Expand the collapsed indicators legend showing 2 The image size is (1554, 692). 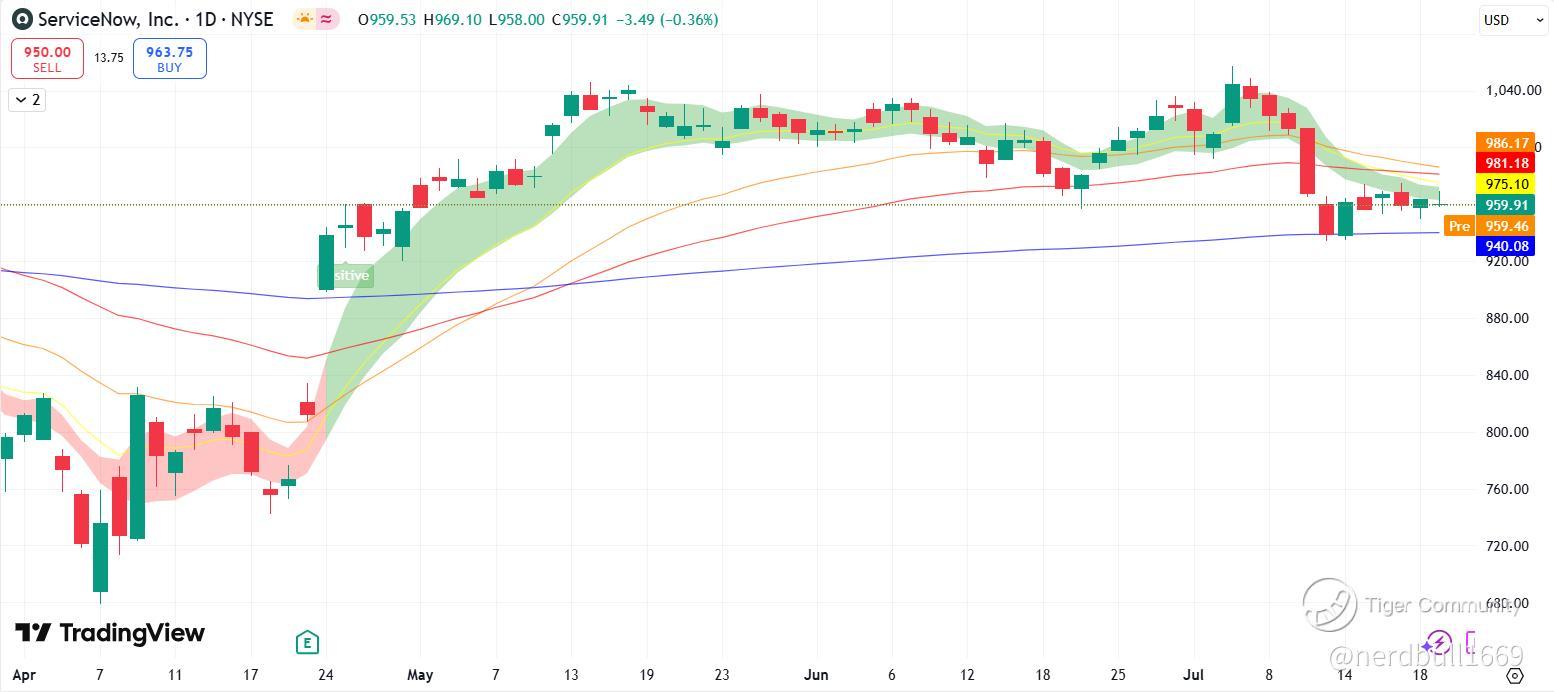[x=27, y=99]
